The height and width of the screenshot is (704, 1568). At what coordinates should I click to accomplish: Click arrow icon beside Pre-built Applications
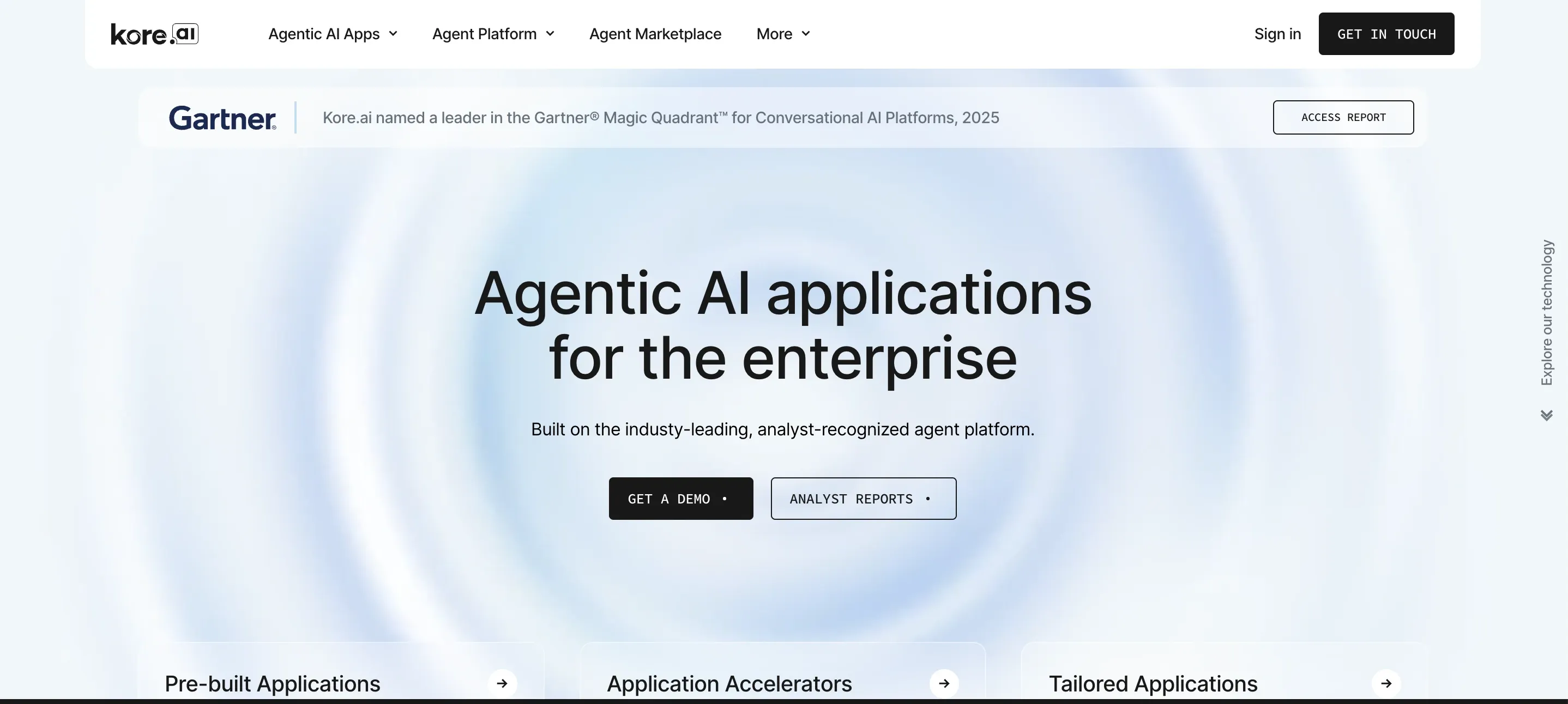[x=502, y=683]
